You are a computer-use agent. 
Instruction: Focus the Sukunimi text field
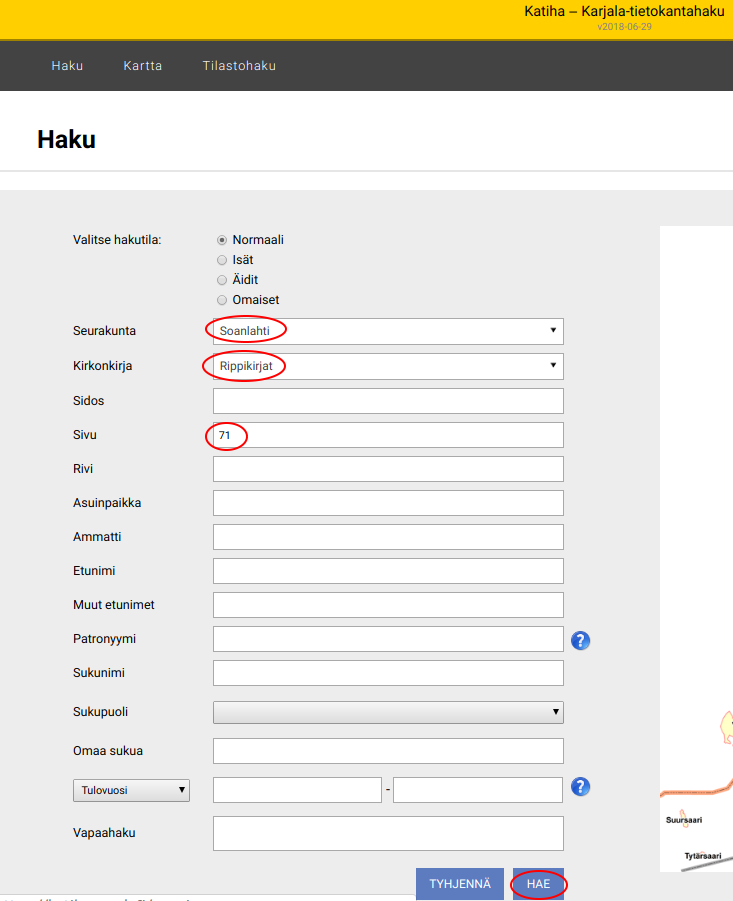pyautogui.click(x=388, y=673)
